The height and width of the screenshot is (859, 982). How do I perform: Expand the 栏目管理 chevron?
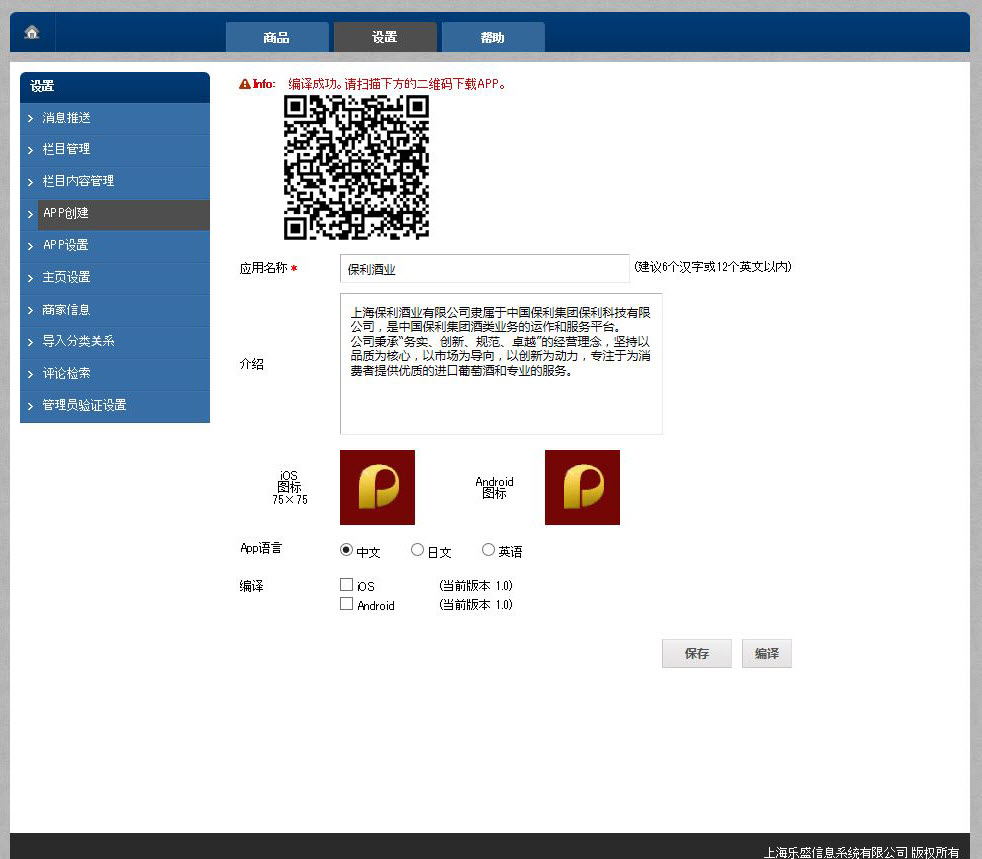point(30,150)
